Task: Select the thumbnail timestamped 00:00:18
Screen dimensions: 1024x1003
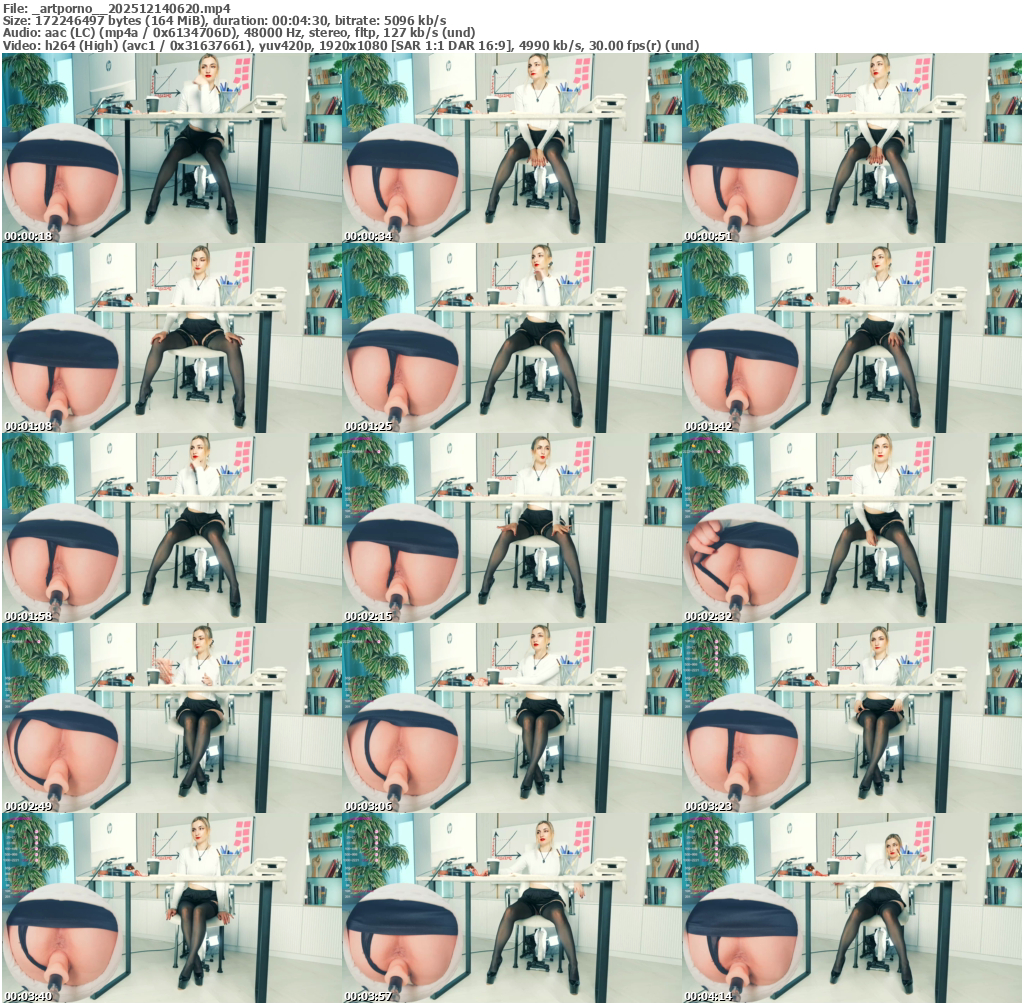Action: pyautogui.click(x=171, y=148)
